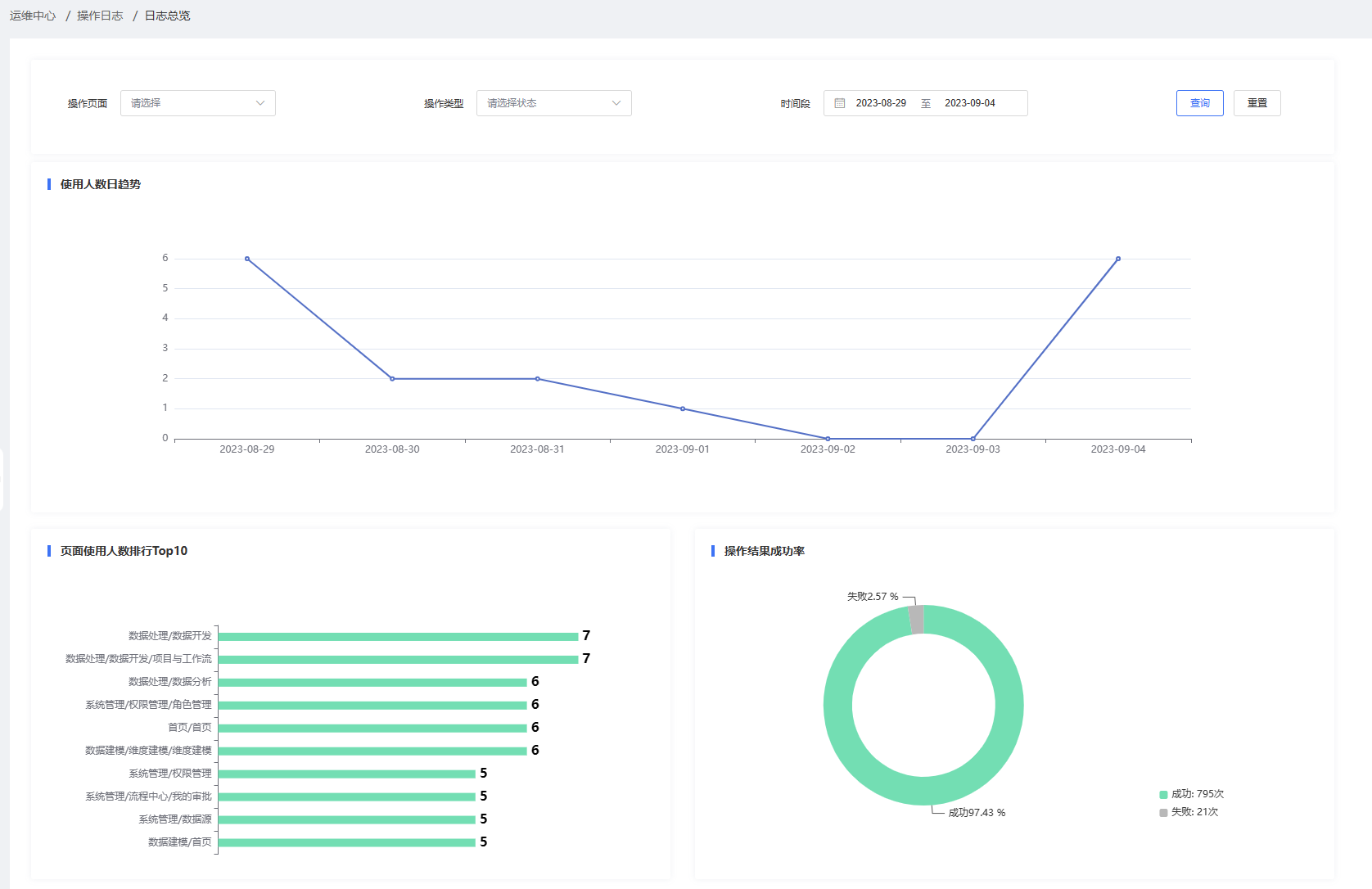Screen dimensions: 1372x889
Task: Toggle the 成功: 795次 legend item
Action: tap(1192, 794)
